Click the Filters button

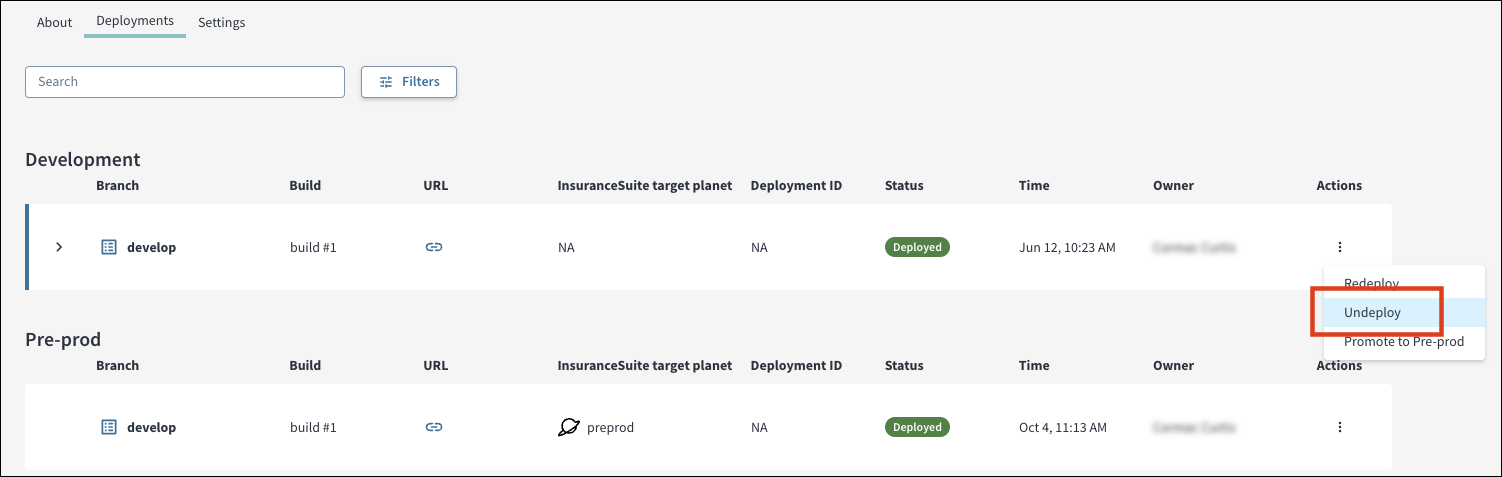(409, 82)
